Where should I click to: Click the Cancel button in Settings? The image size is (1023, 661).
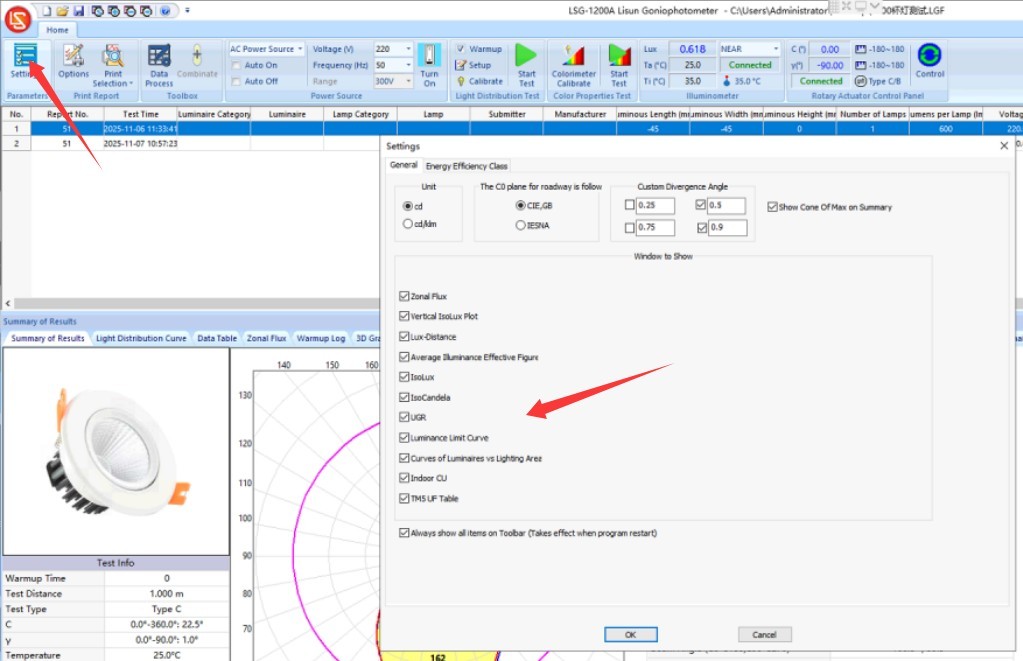tap(765, 634)
